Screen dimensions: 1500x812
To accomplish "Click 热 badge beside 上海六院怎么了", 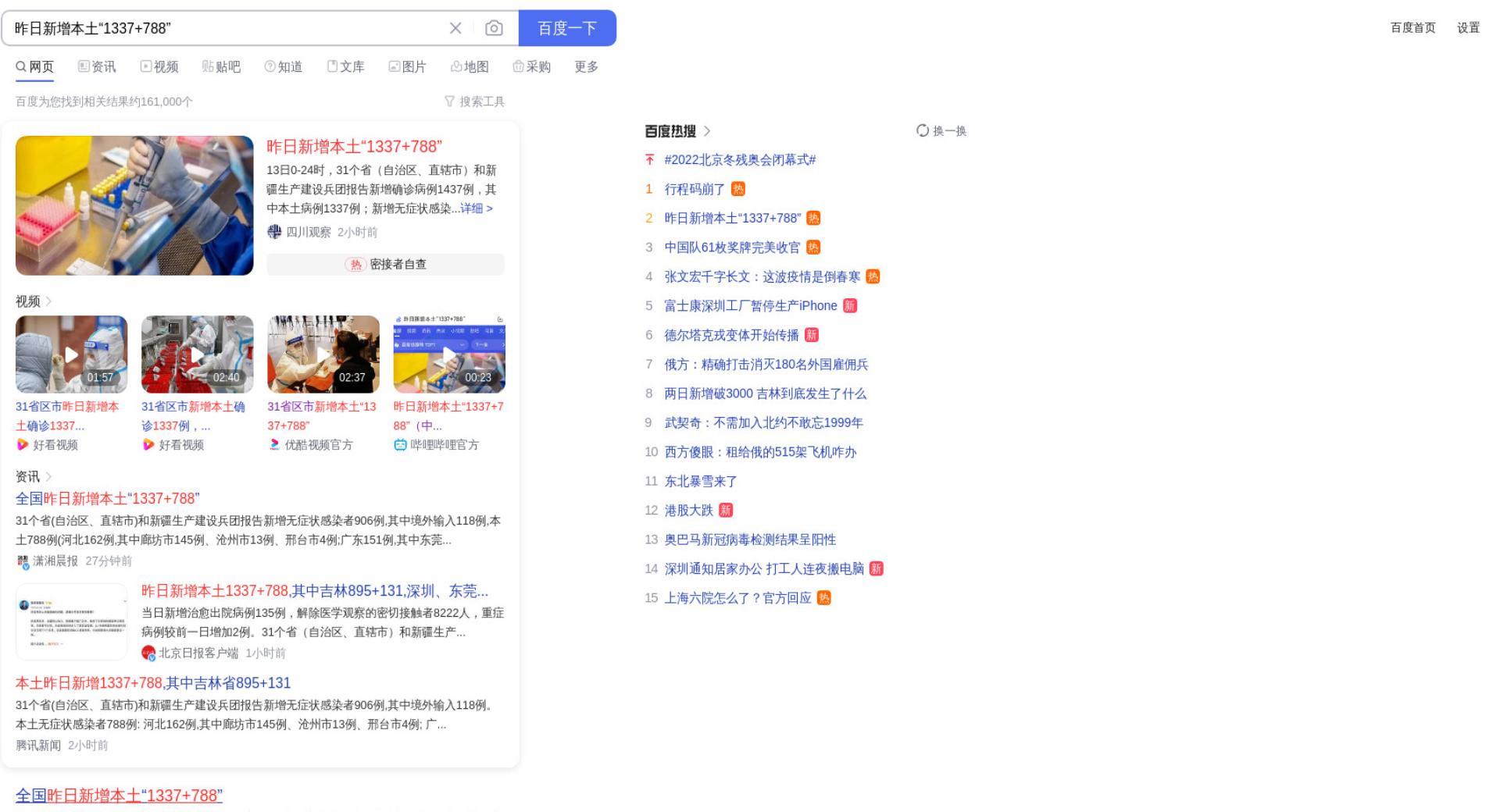I will tap(824, 598).
